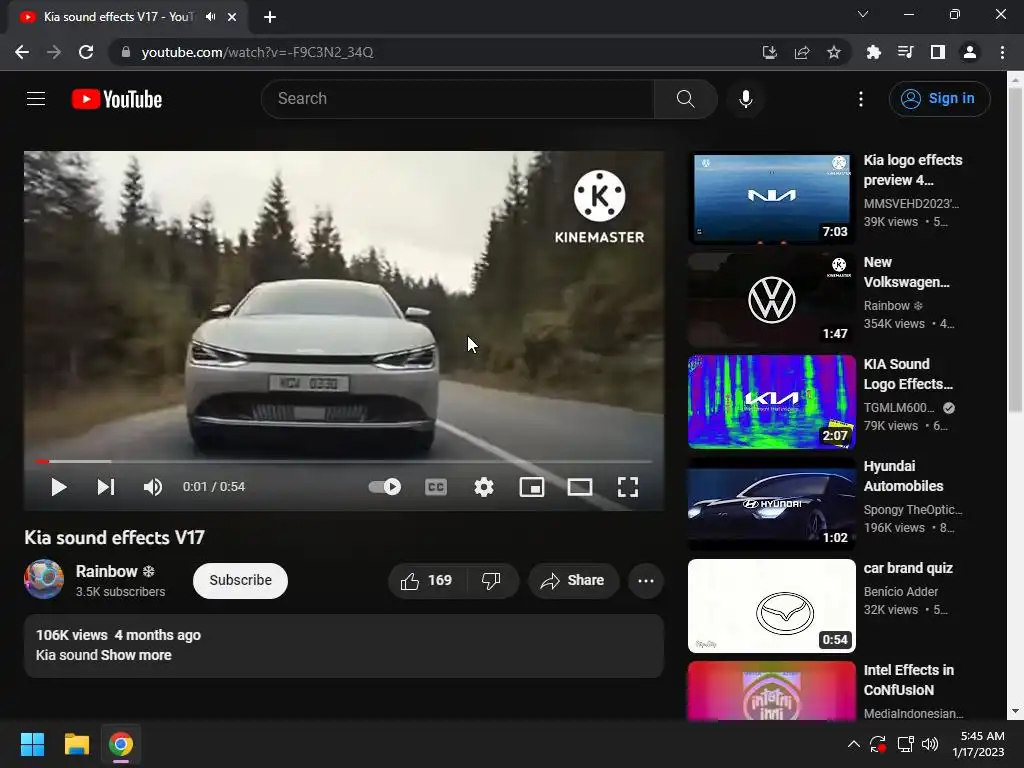1024x768 pixels.
Task: Show hidden system tray icons
Action: (854, 744)
